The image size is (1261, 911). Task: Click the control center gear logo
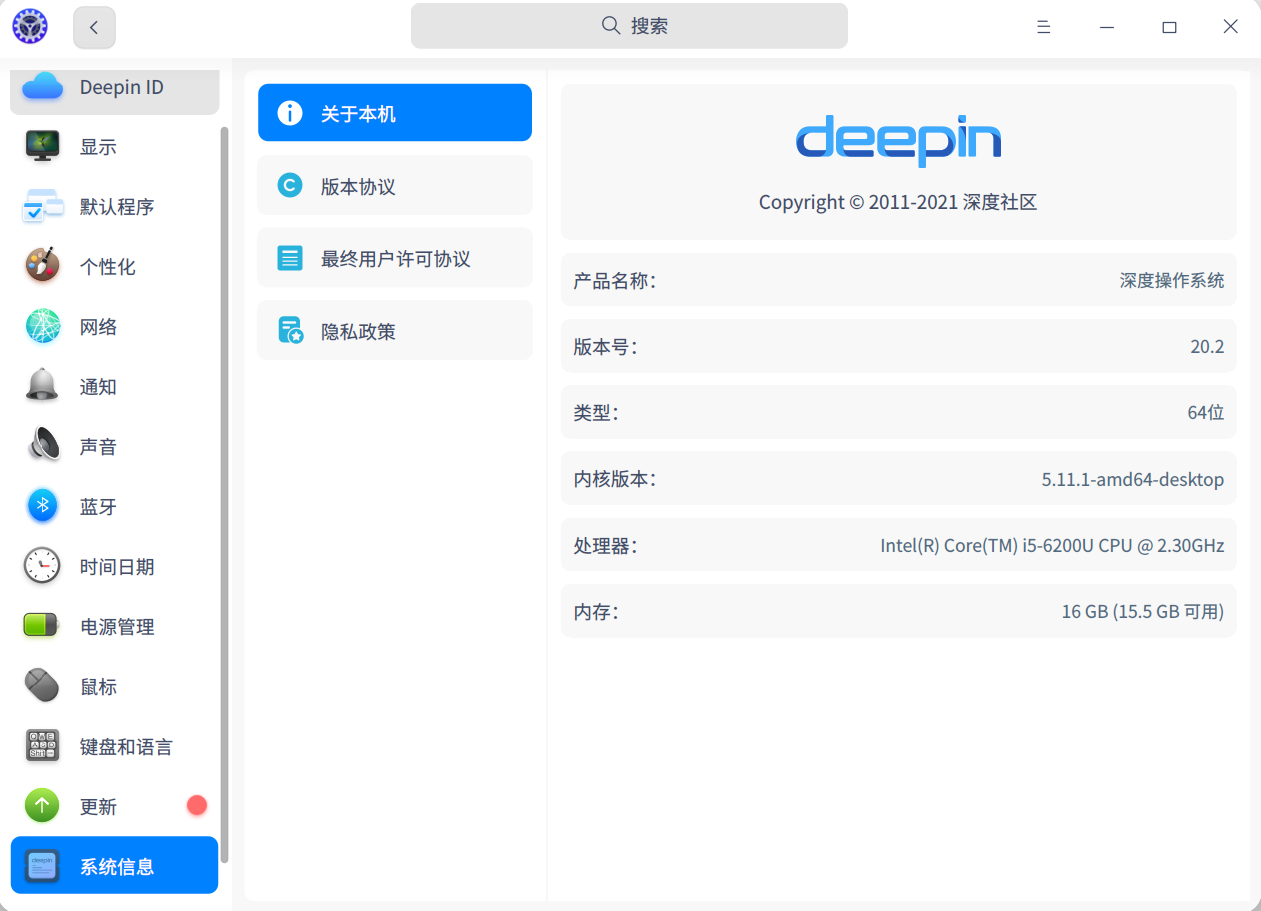click(30, 26)
